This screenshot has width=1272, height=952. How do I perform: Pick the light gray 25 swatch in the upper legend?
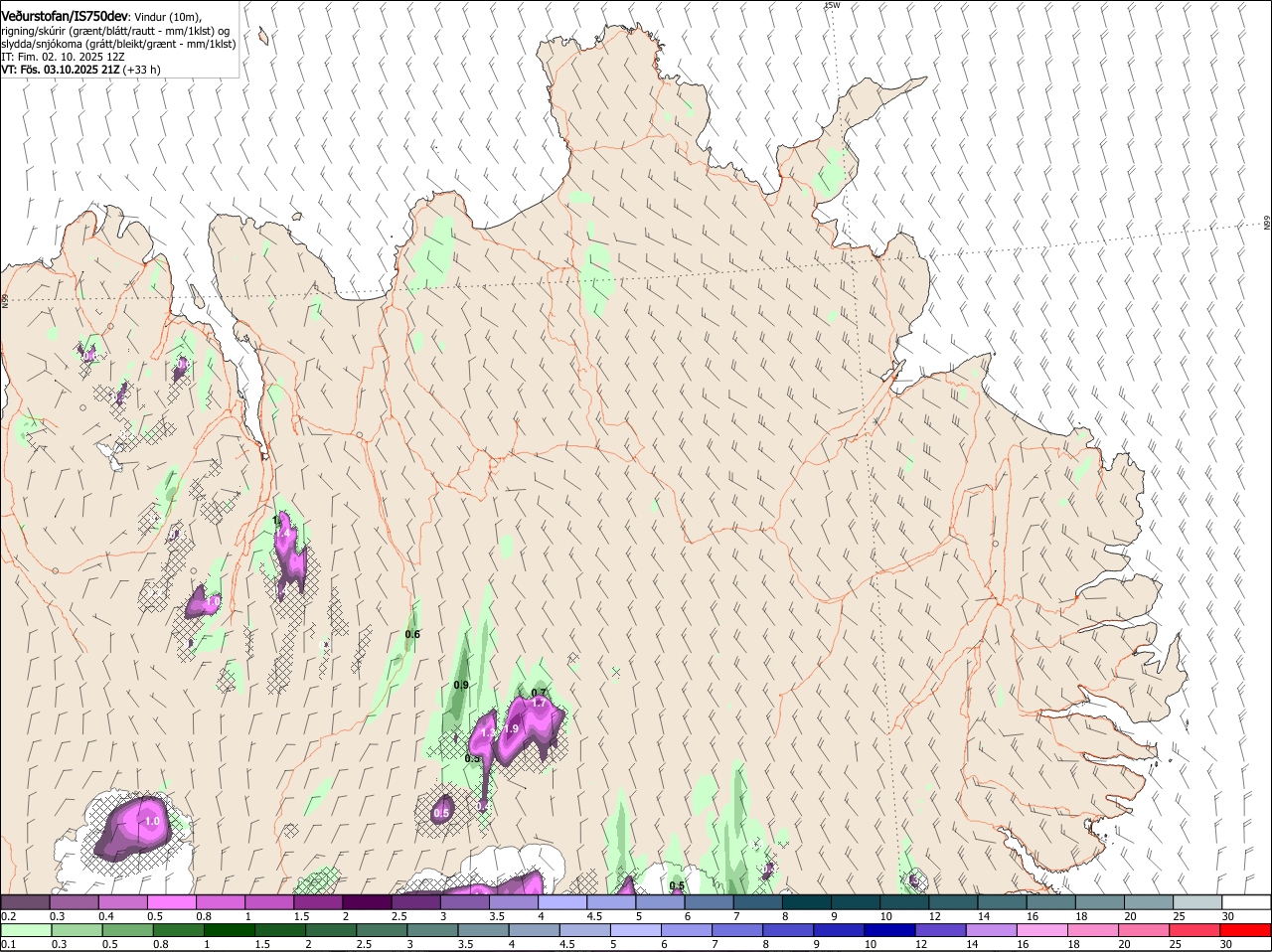click(1197, 901)
